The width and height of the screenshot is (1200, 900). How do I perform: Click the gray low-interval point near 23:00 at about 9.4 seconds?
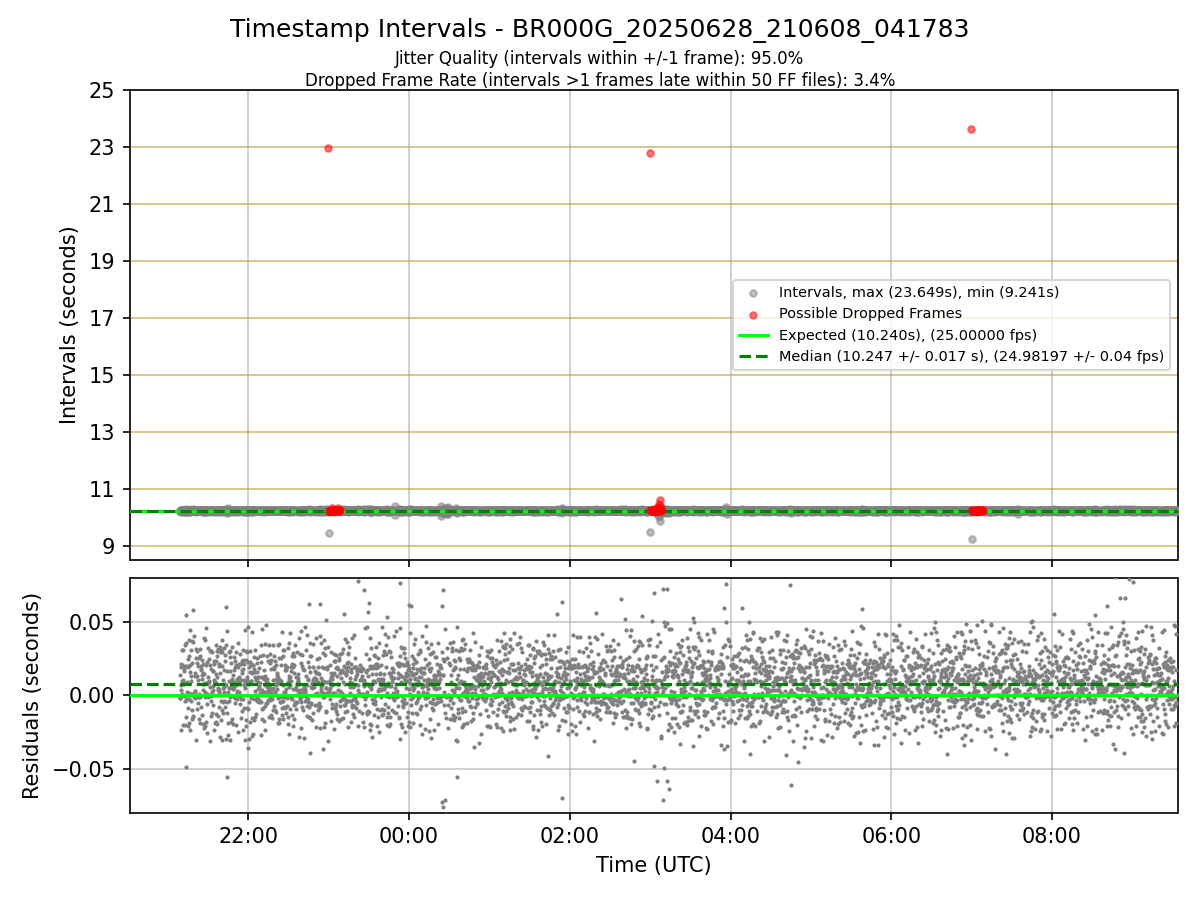tap(329, 533)
